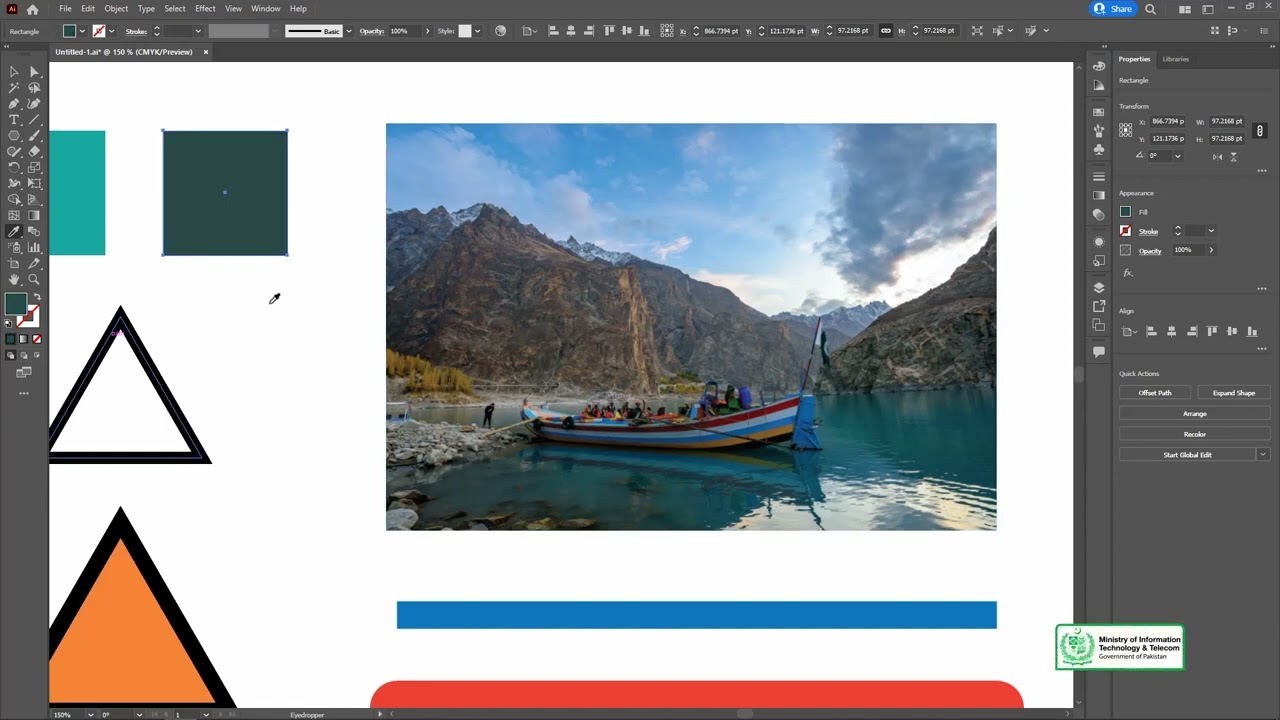Open the zoom level dropdown at 150%
The width and height of the screenshot is (1280, 720).
(x=90, y=714)
